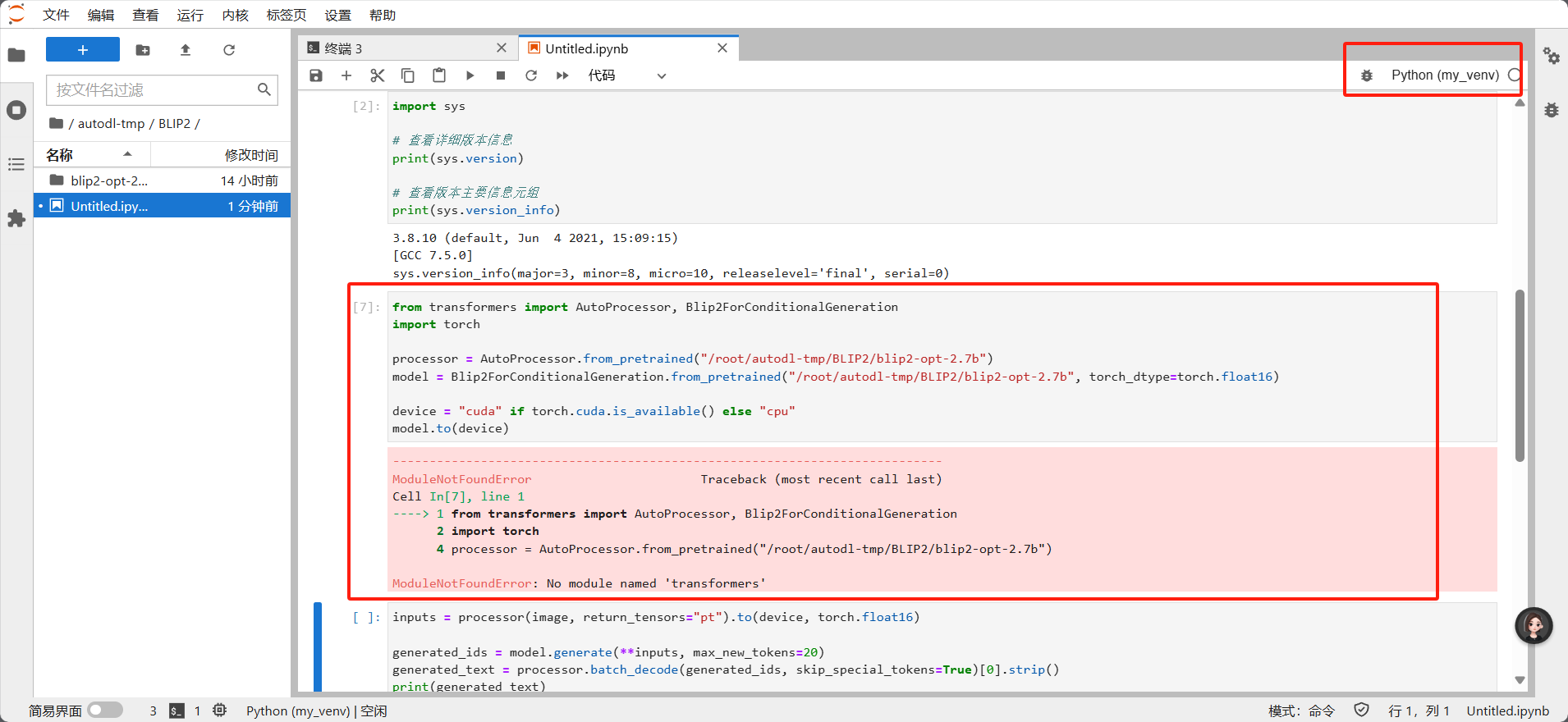
Task: Upload files using the upload arrow icon
Action: tap(186, 50)
